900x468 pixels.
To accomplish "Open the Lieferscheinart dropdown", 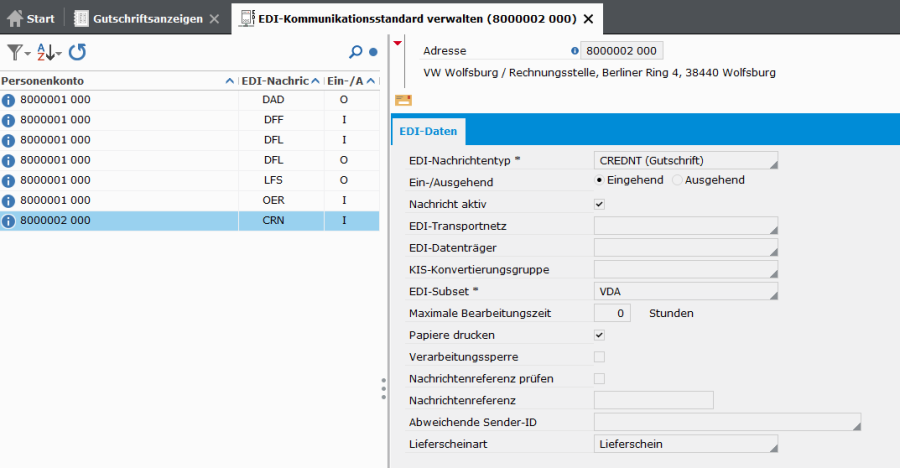I will 685,444.
